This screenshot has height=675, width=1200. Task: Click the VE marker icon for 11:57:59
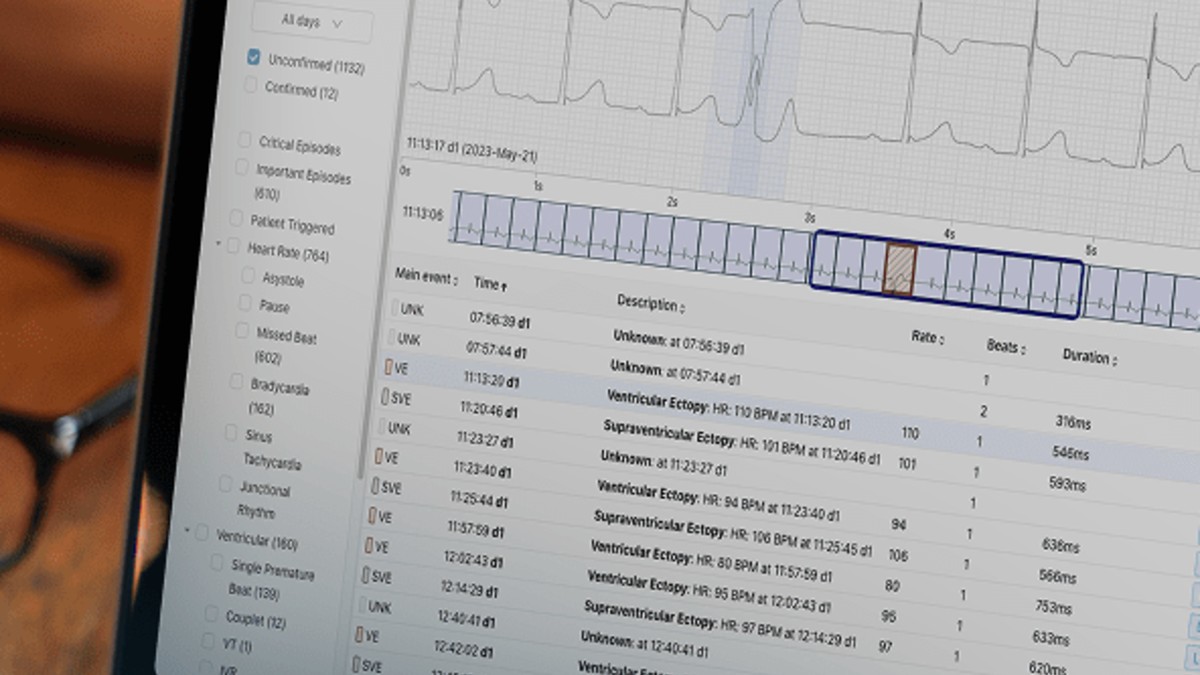372,516
